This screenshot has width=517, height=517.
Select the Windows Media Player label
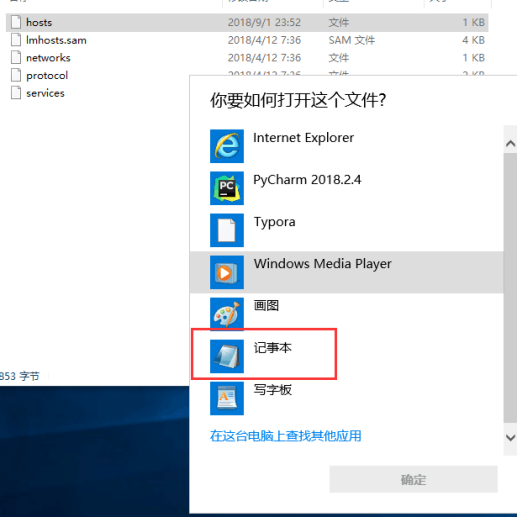click(x=322, y=264)
